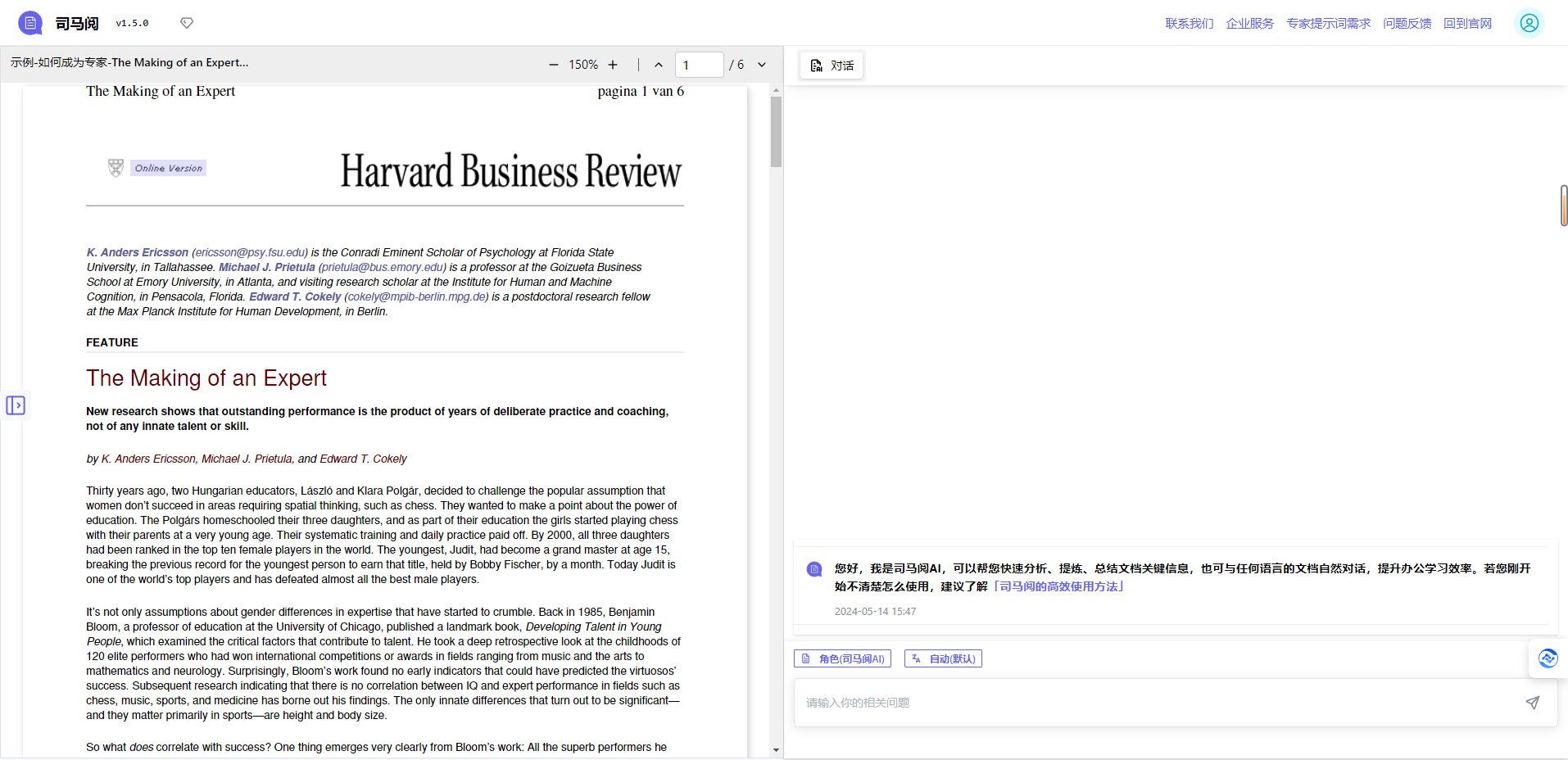
Task: Click the 司马阅的高效使用方法 link
Action: 1058,586
